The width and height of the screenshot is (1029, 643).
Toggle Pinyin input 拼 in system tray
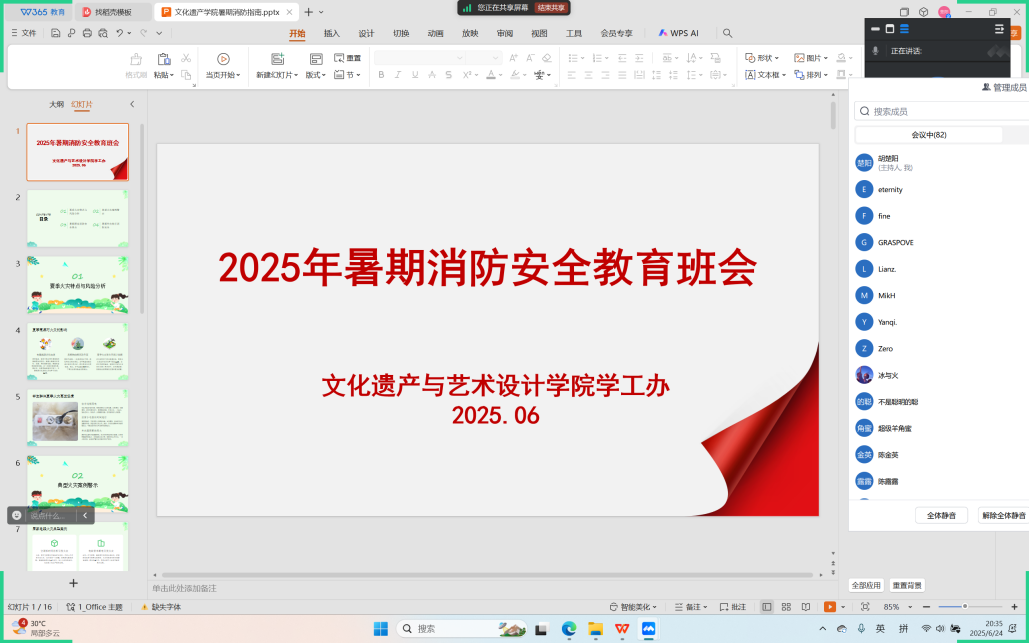pyautogui.click(x=904, y=629)
